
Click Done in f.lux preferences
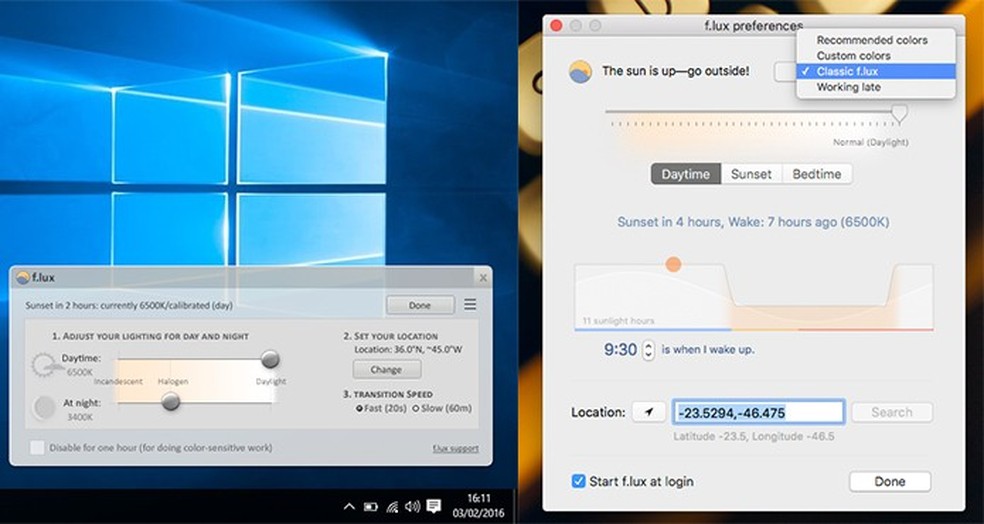[890, 481]
